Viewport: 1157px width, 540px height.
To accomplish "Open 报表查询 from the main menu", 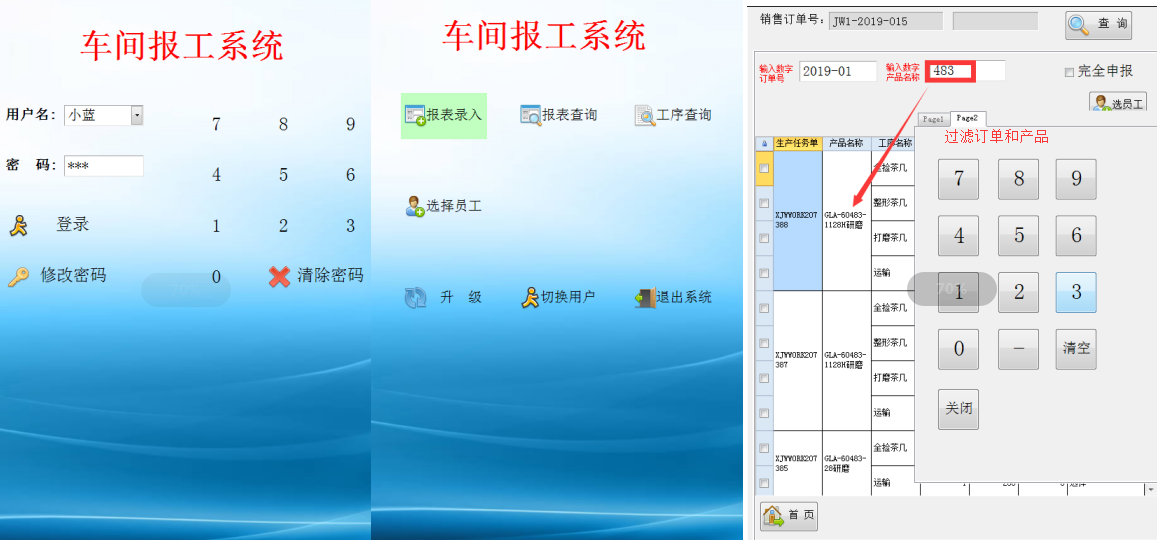I will (x=559, y=115).
